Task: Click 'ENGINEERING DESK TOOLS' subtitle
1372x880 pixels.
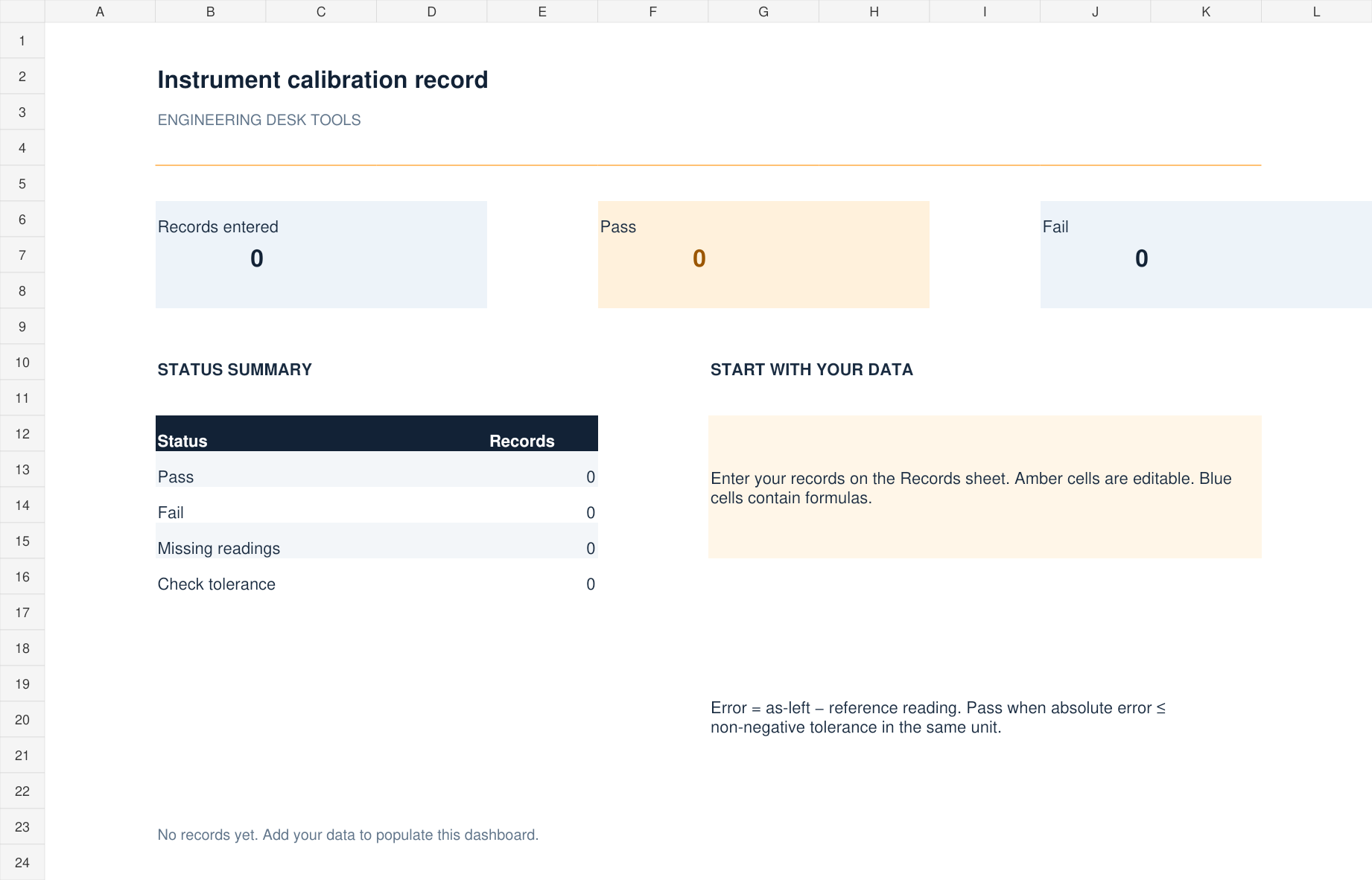Action: tap(259, 120)
